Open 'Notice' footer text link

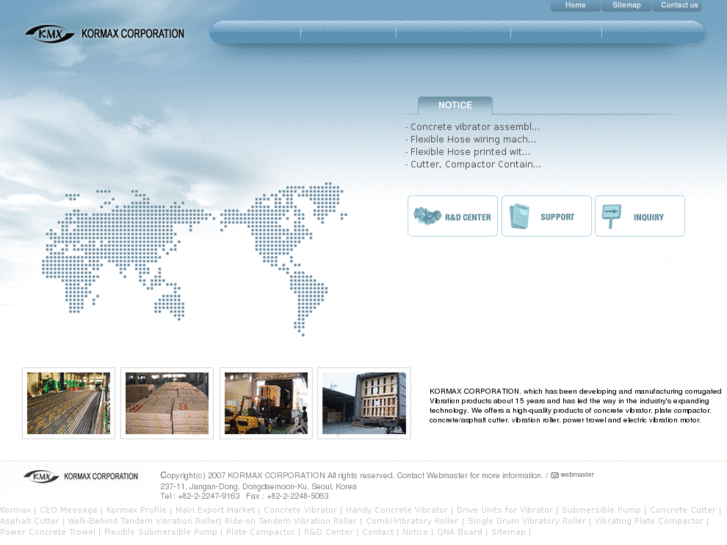tap(415, 532)
